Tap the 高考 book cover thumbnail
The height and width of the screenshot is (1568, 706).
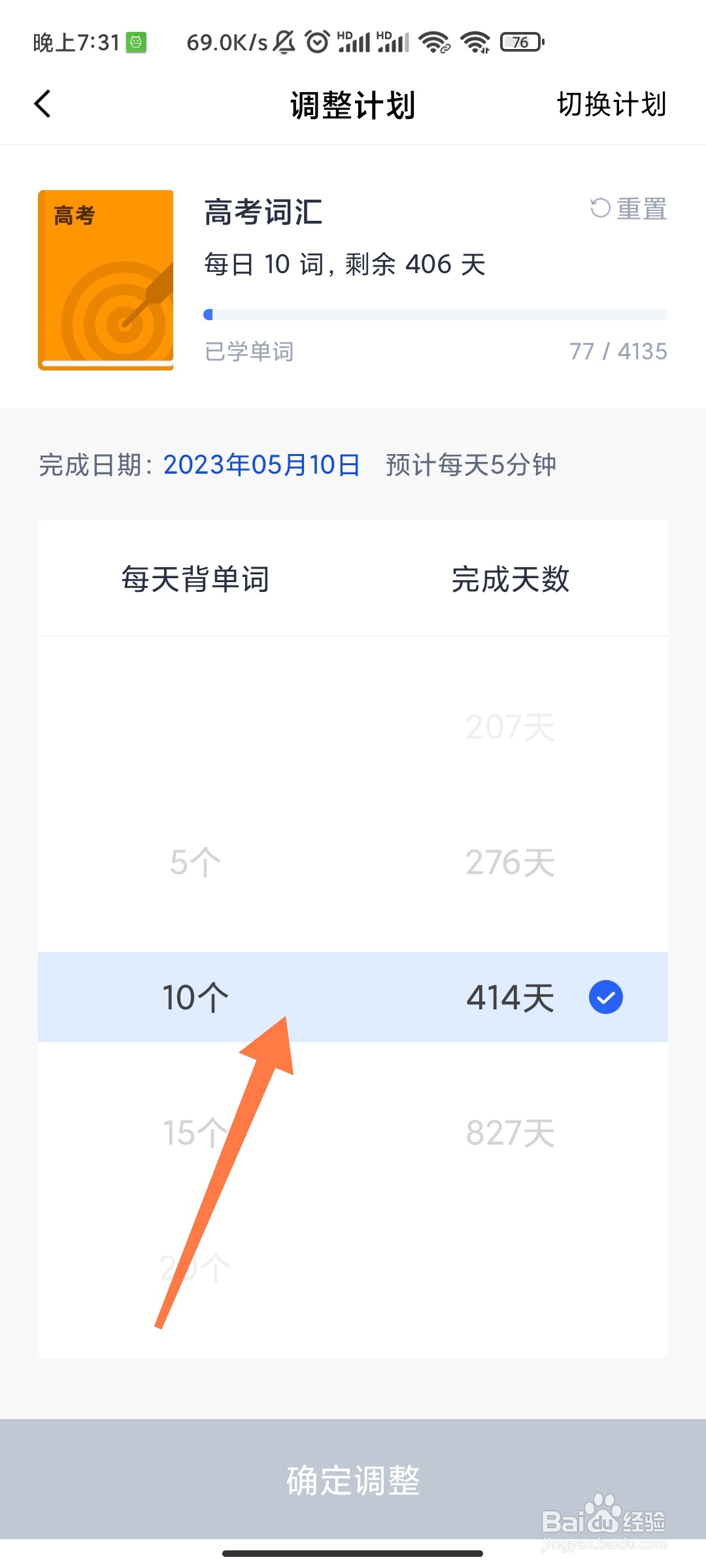click(x=106, y=280)
